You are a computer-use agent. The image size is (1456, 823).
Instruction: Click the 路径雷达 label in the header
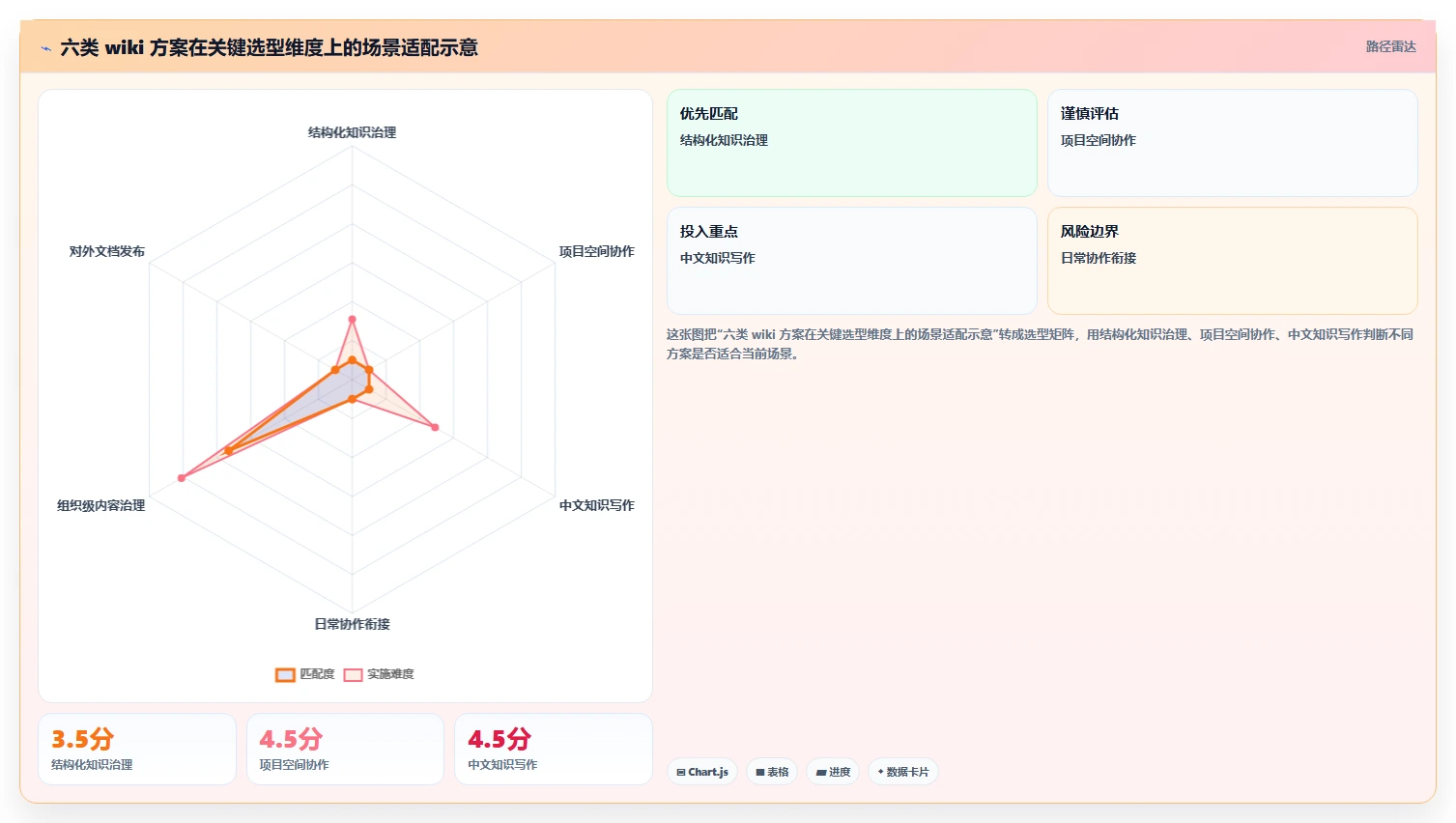(1390, 46)
